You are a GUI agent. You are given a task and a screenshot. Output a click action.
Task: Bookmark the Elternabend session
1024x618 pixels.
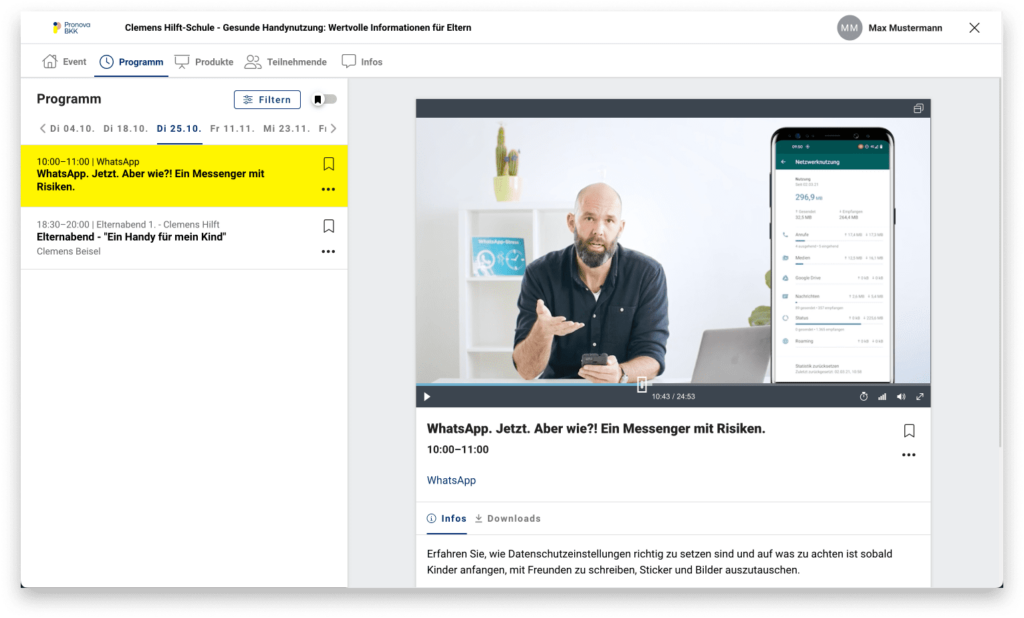click(328, 227)
